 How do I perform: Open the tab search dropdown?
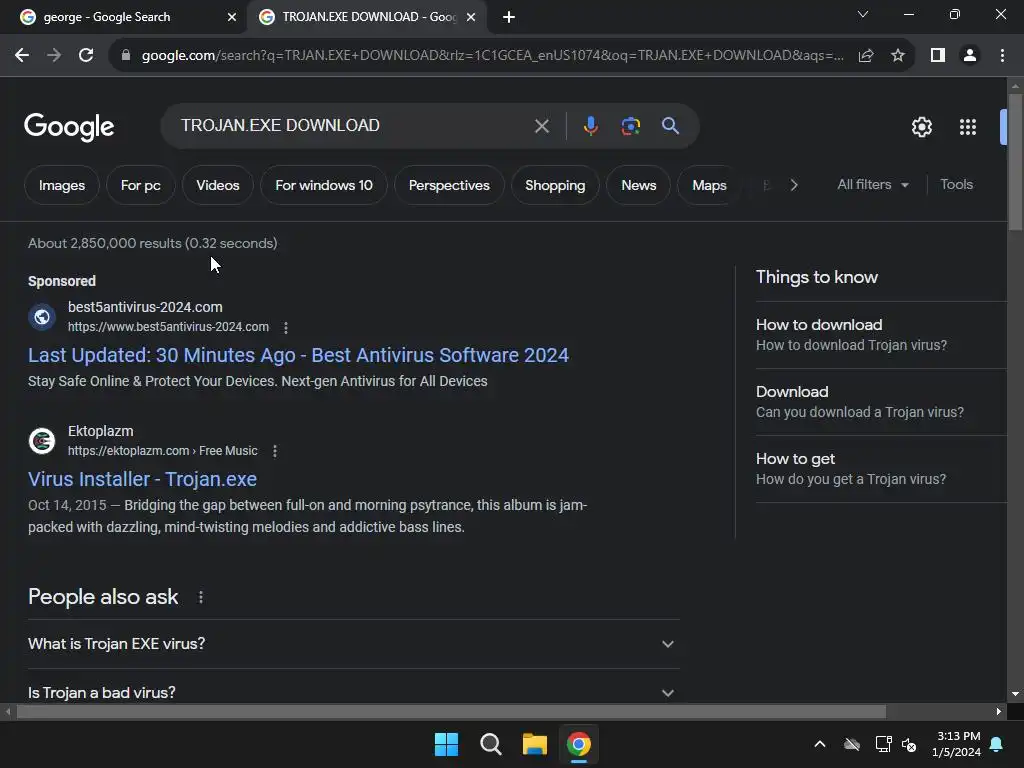pyautogui.click(x=863, y=14)
